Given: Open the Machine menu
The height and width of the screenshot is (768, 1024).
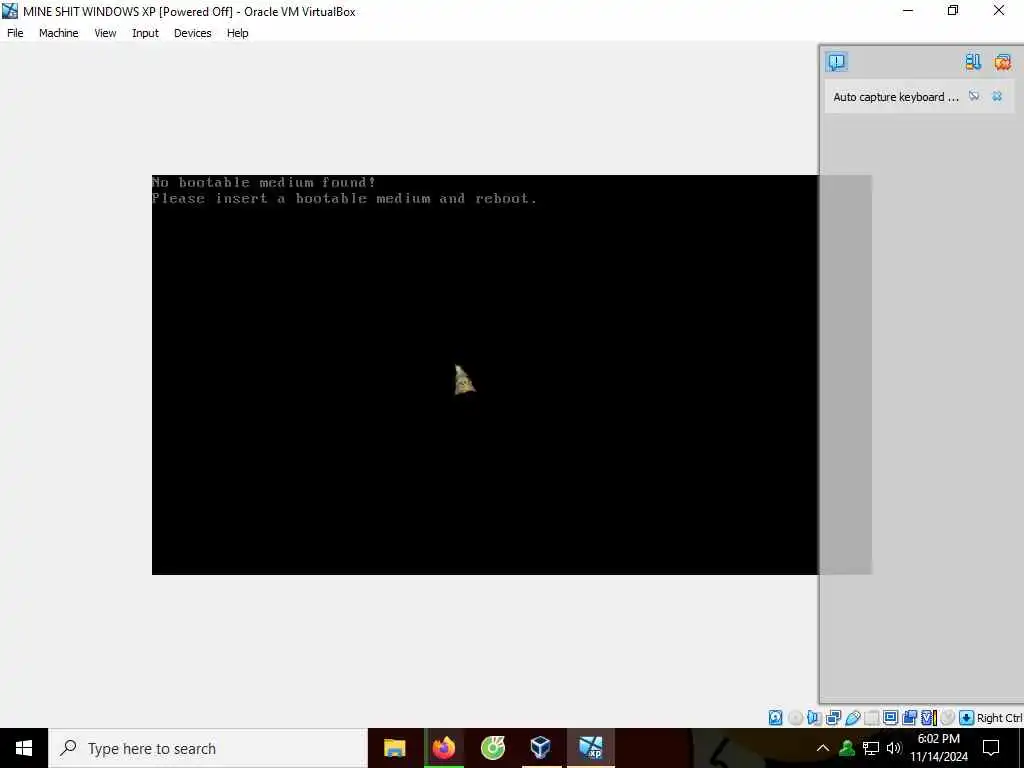Looking at the screenshot, I should point(58,33).
